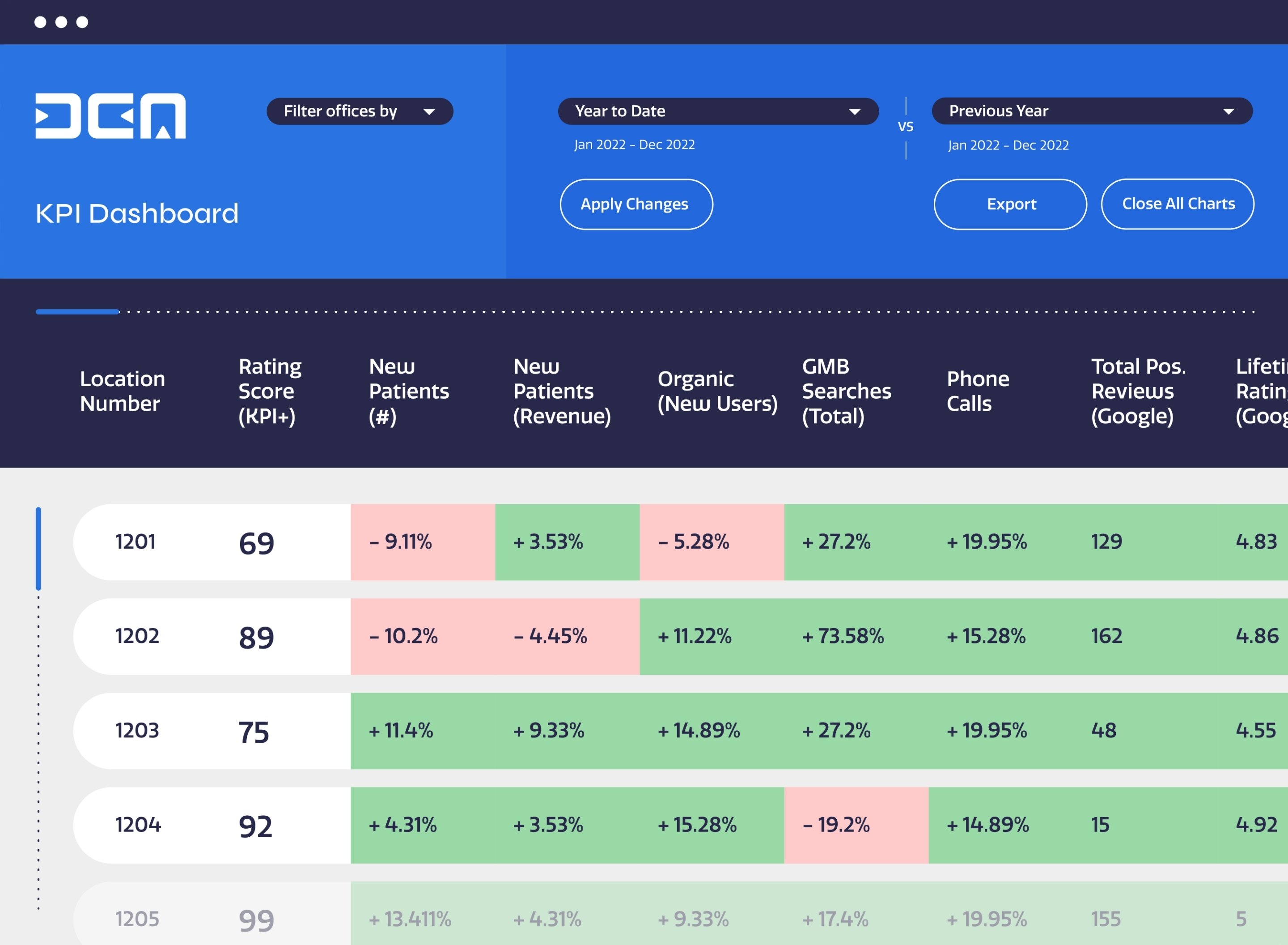The width and height of the screenshot is (1288, 945).
Task: Select the GMB Searches (Total) column header
Action: coord(846,391)
